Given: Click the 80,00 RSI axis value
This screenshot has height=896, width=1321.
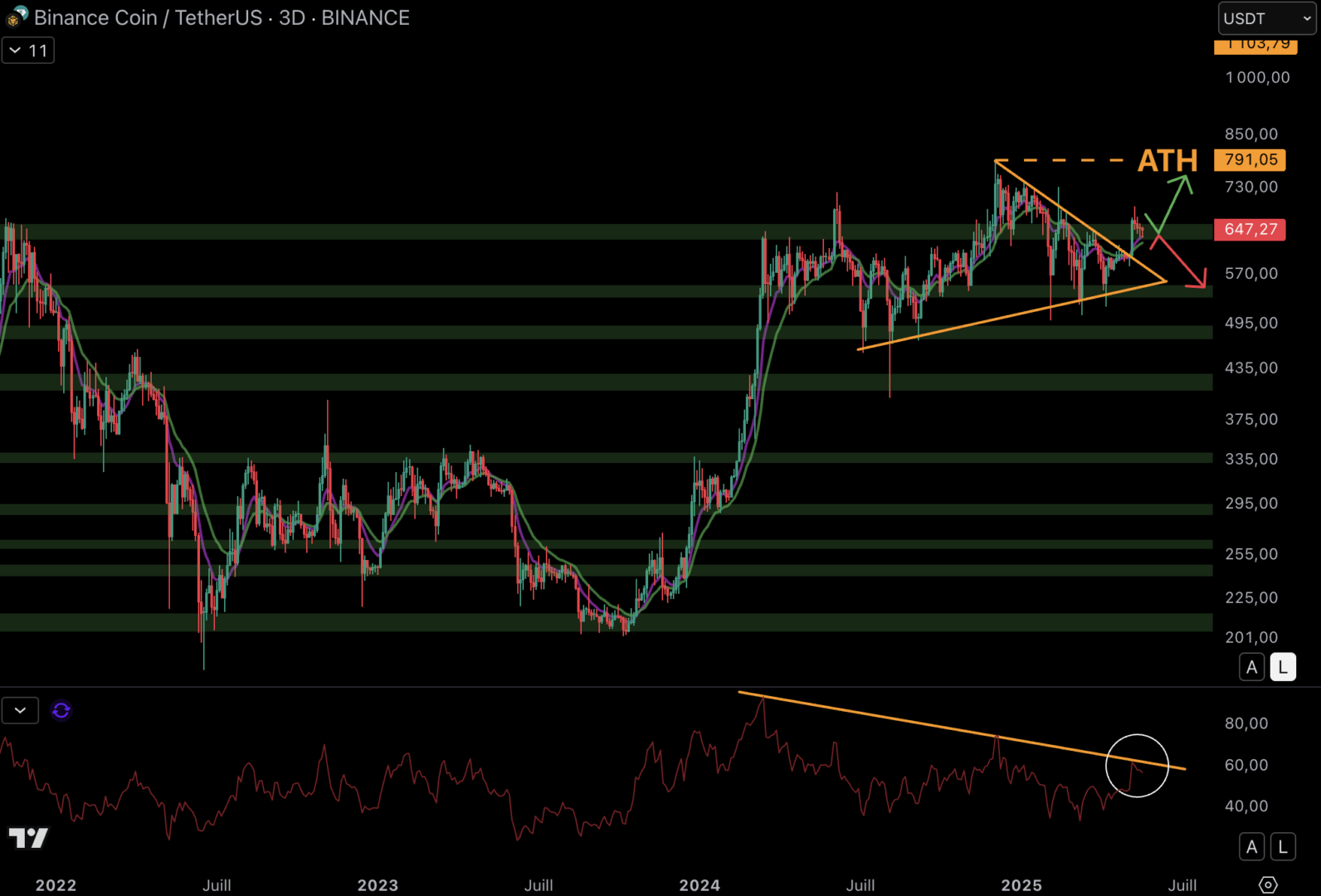Looking at the screenshot, I should [x=1246, y=723].
